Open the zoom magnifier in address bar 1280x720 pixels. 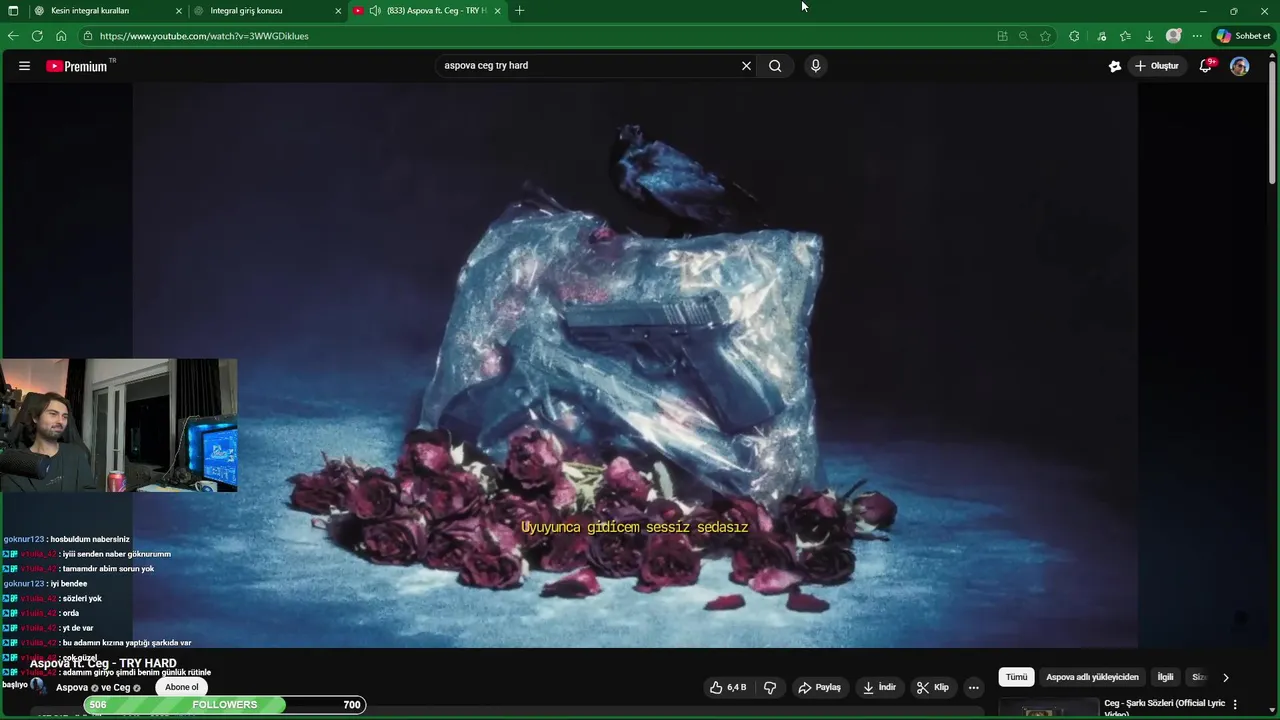pyautogui.click(x=1023, y=36)
